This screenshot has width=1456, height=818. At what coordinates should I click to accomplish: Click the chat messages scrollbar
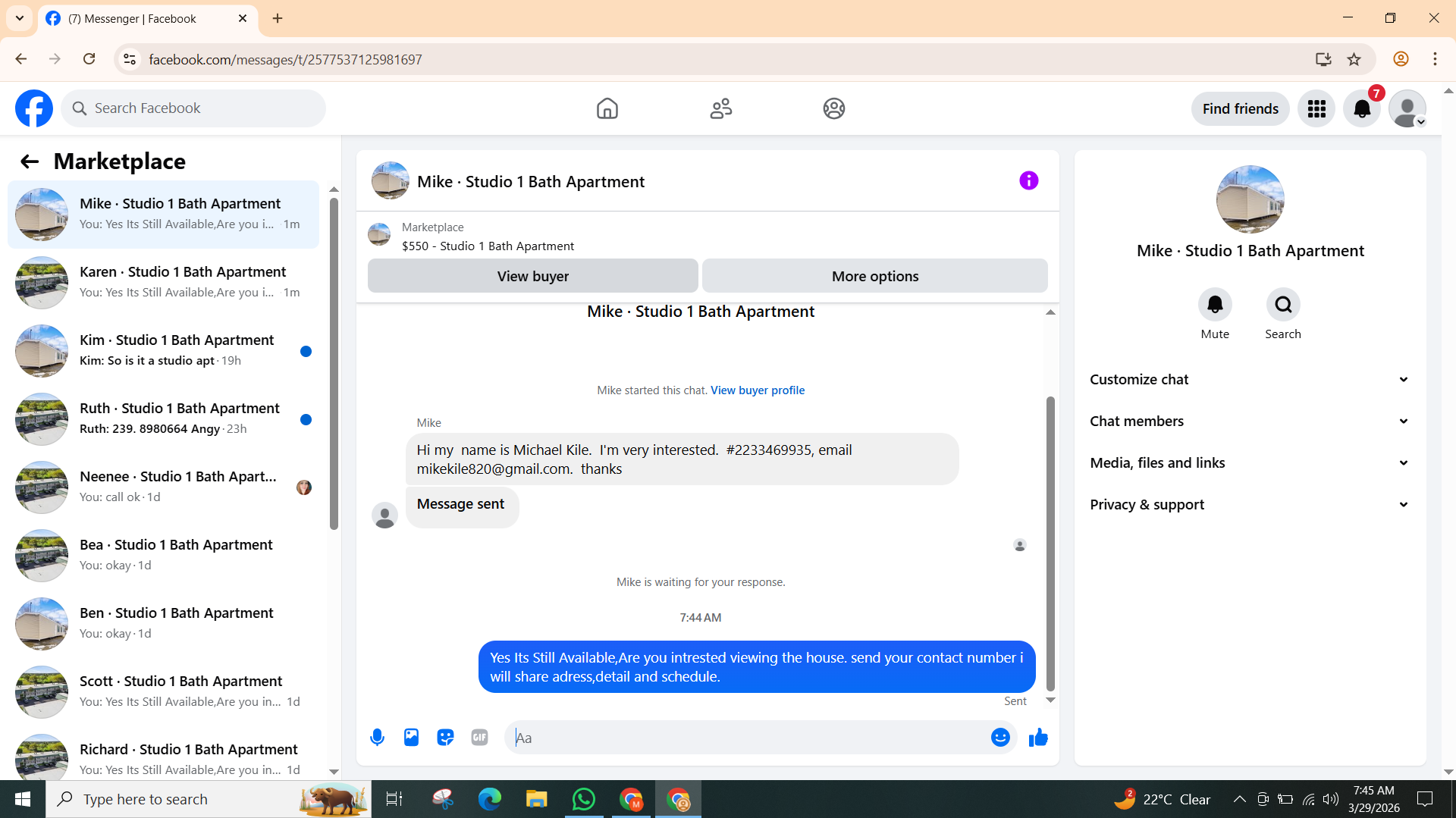point(1050,543)
